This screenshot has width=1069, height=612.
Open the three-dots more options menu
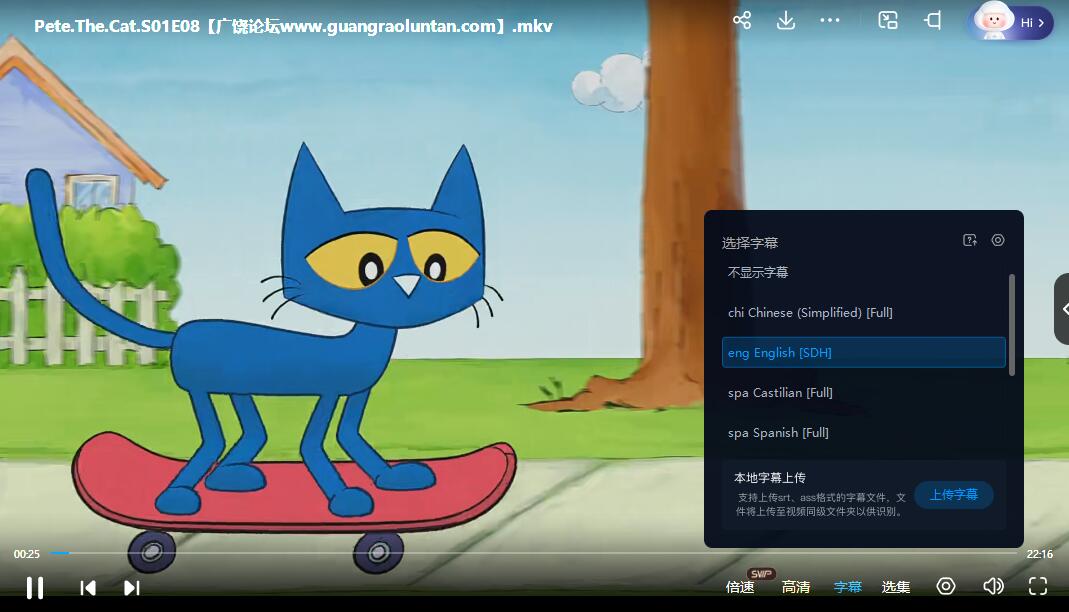830,20
